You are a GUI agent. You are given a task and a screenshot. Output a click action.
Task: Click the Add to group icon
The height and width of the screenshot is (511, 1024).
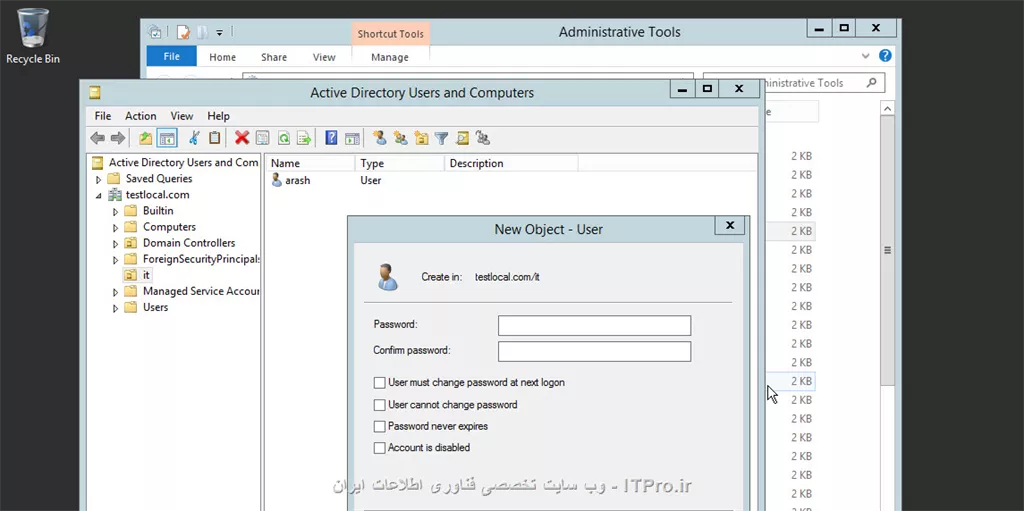click(x=483, y=138)
